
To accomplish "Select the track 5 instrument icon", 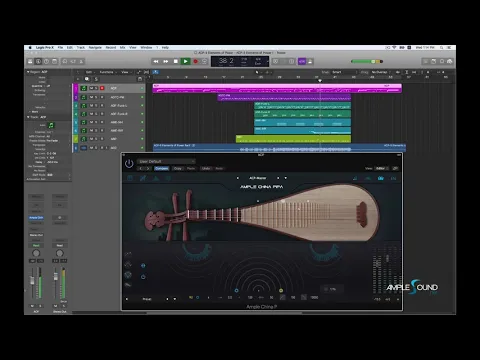I will point(84,122).
